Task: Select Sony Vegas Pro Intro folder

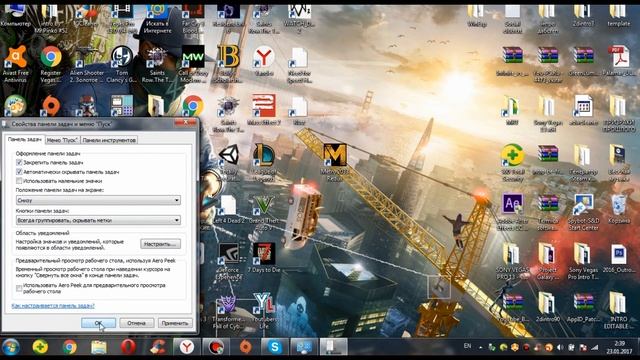Action: pos(583,261)
